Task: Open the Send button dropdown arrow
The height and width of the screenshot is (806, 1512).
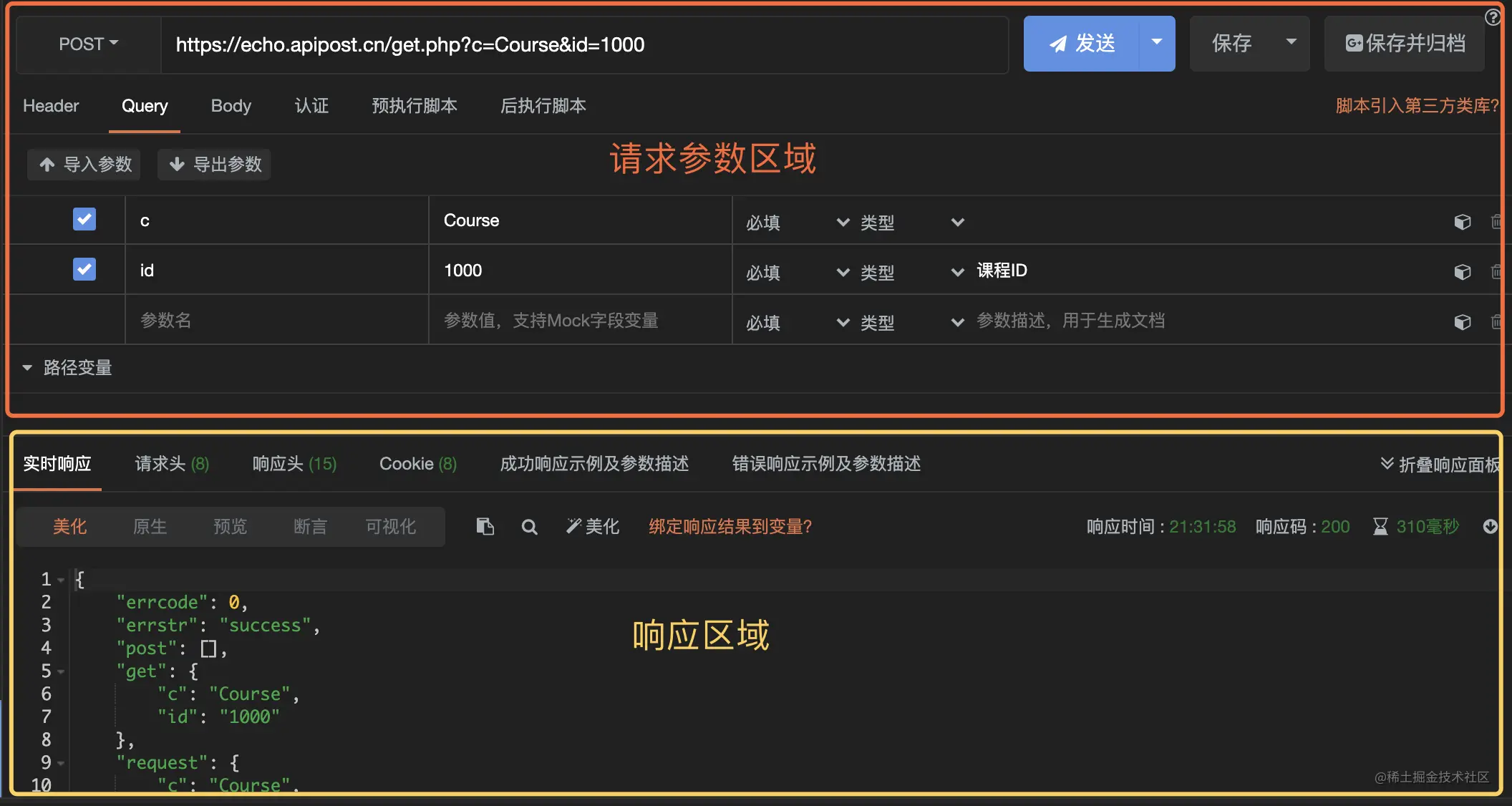Action: 1156,43
